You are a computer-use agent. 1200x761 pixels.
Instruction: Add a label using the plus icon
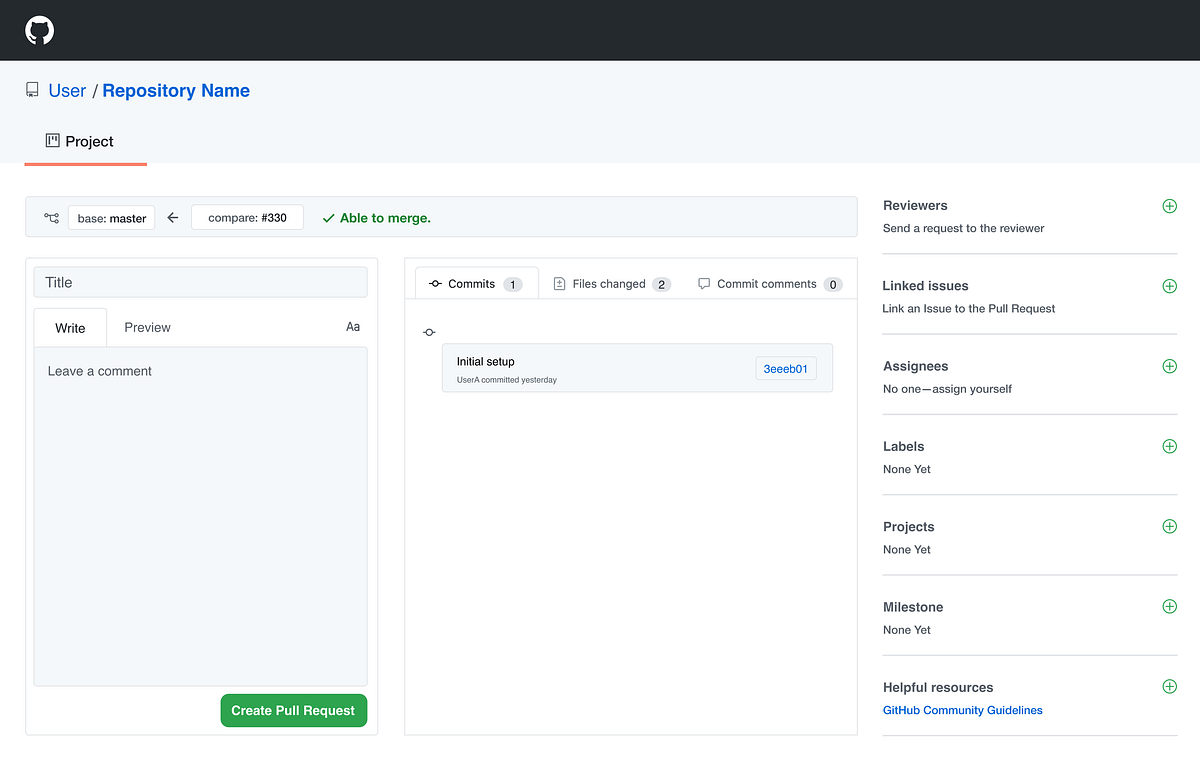tap(1169, 446)
